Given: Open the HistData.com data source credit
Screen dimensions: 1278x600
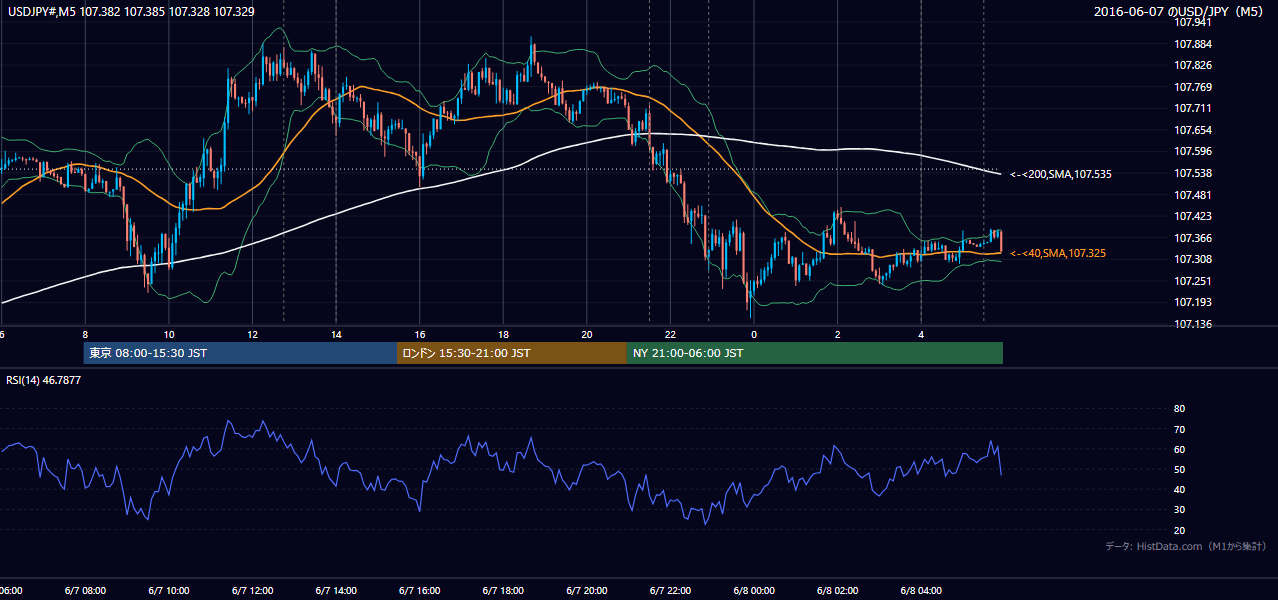Looking at the screenshot, I should click(x=1186, y=546).
